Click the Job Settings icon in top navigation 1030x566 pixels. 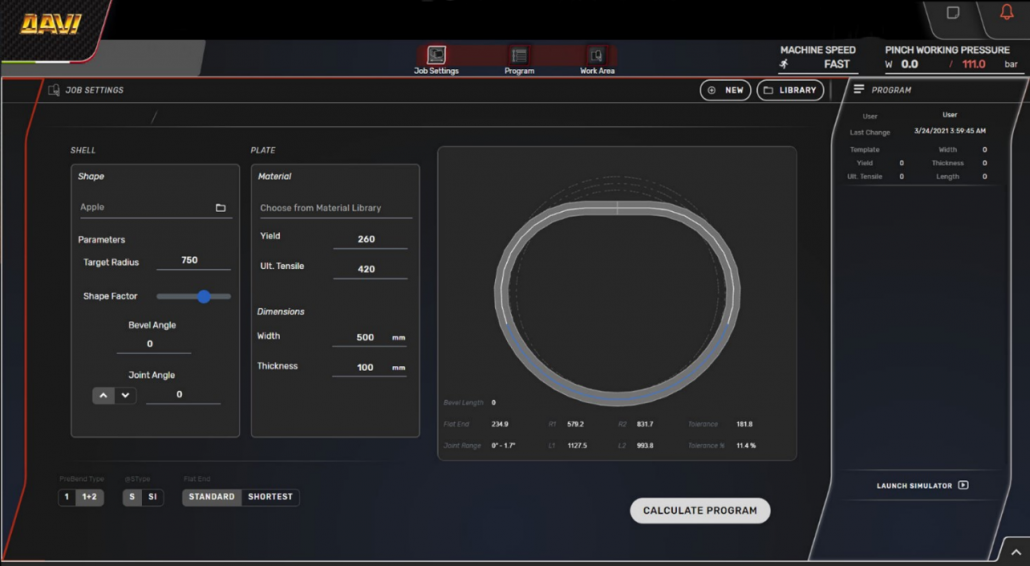pyautogui.click(x=436, y=56)
